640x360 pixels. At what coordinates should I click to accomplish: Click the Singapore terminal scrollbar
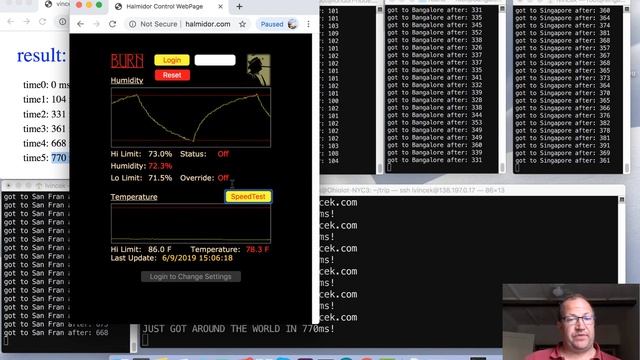click(x=627, y=89)
